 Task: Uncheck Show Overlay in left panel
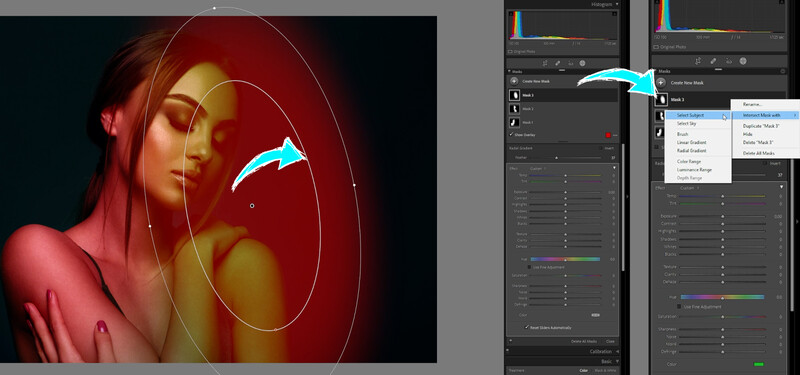(x=512, y=135)
